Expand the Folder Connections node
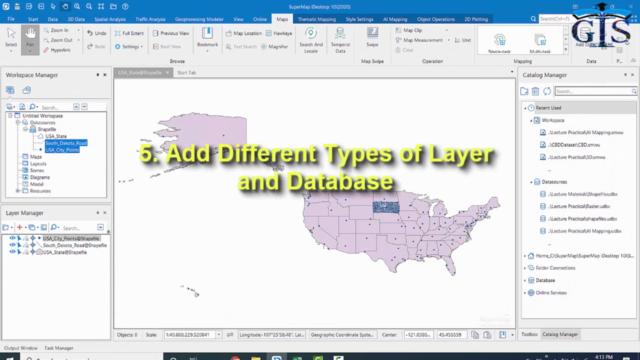640x360 pixels. (525, 268)
